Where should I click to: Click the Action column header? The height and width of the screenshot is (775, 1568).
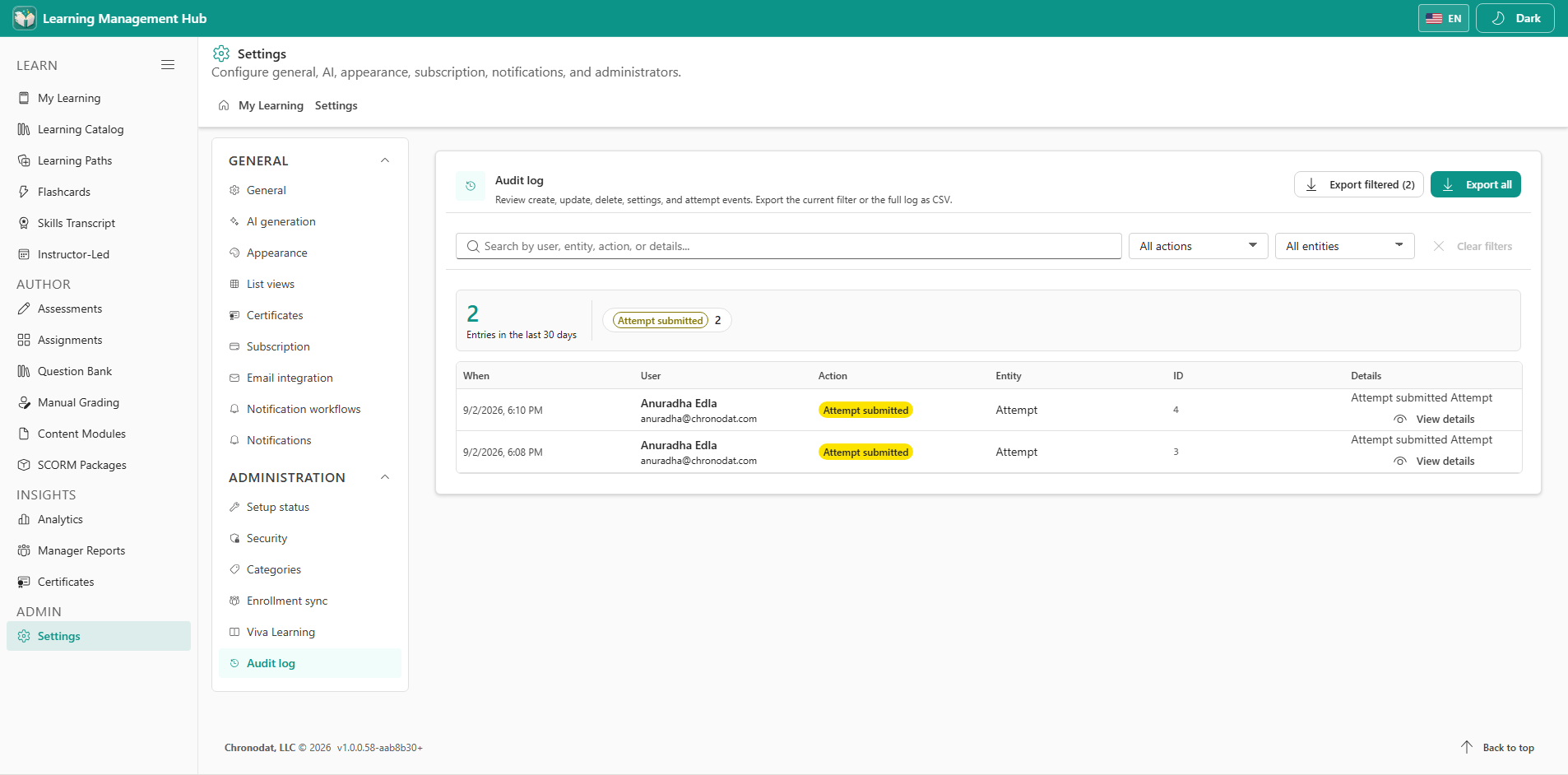click(x=833, y=376)
